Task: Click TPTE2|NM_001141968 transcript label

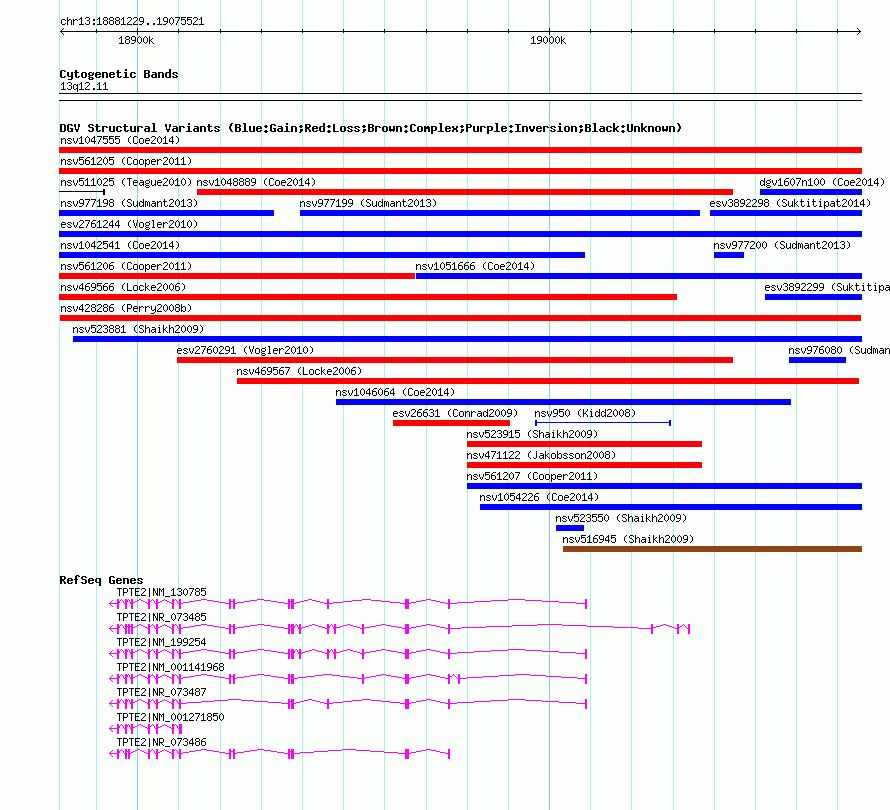Action: pyautogui.click(x=170, y=668)
